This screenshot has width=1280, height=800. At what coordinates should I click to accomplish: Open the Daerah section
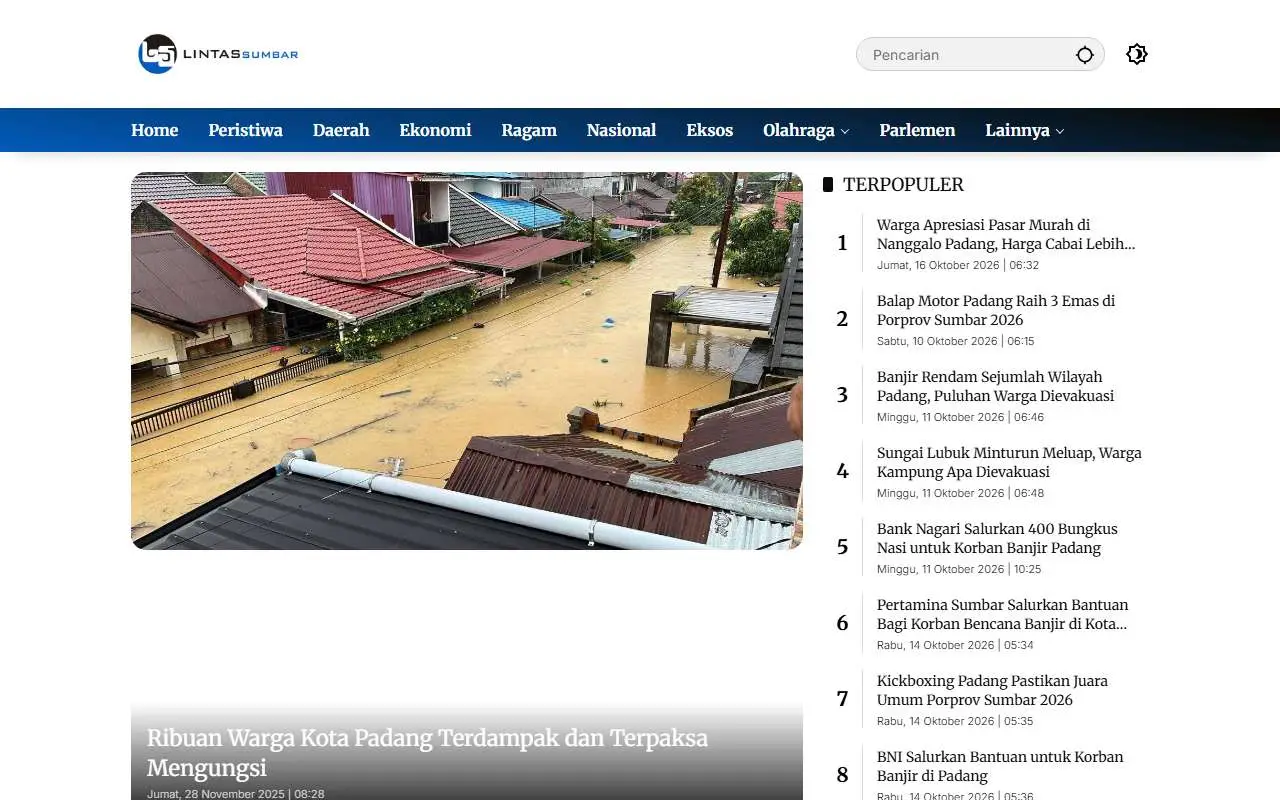(341, 130)
